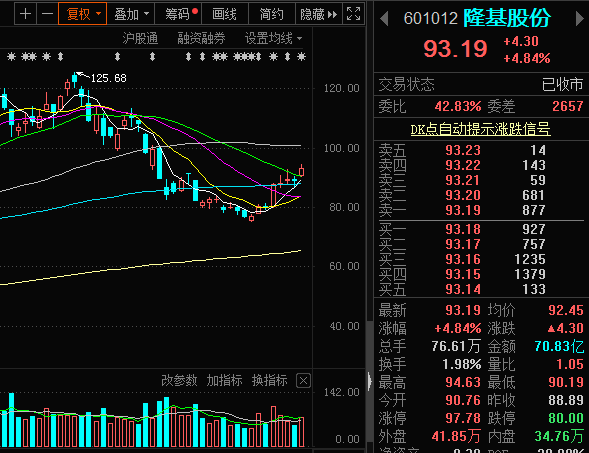Open the 叠加 dropdown
Viewport: 589px width, 453px height.
pos(131,14)
